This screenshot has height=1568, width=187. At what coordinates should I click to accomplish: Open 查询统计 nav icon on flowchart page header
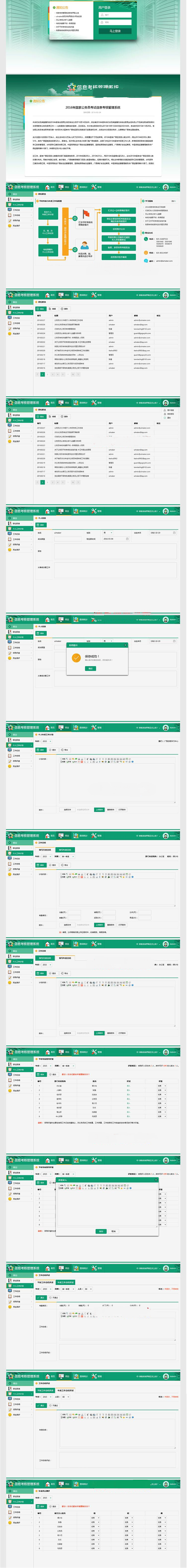click(76, 187)
